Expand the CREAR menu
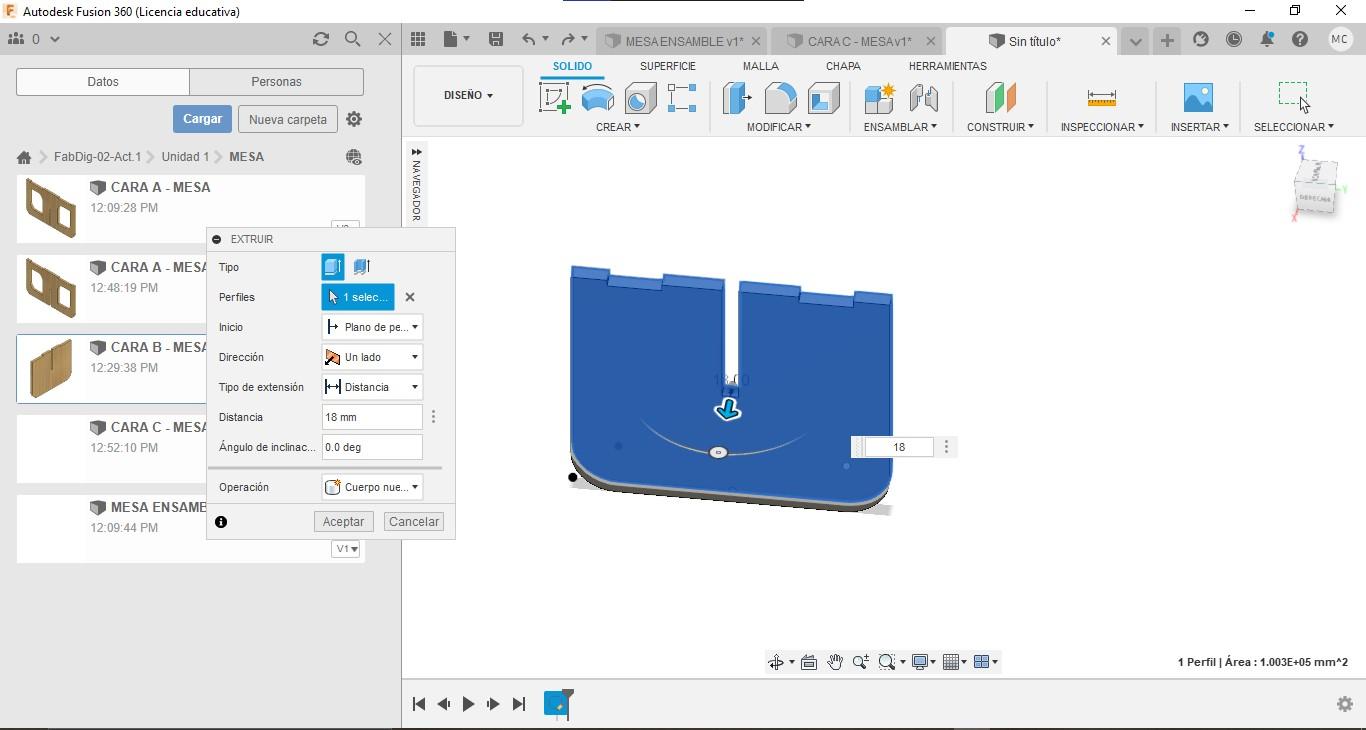 [x=618, y=127]
